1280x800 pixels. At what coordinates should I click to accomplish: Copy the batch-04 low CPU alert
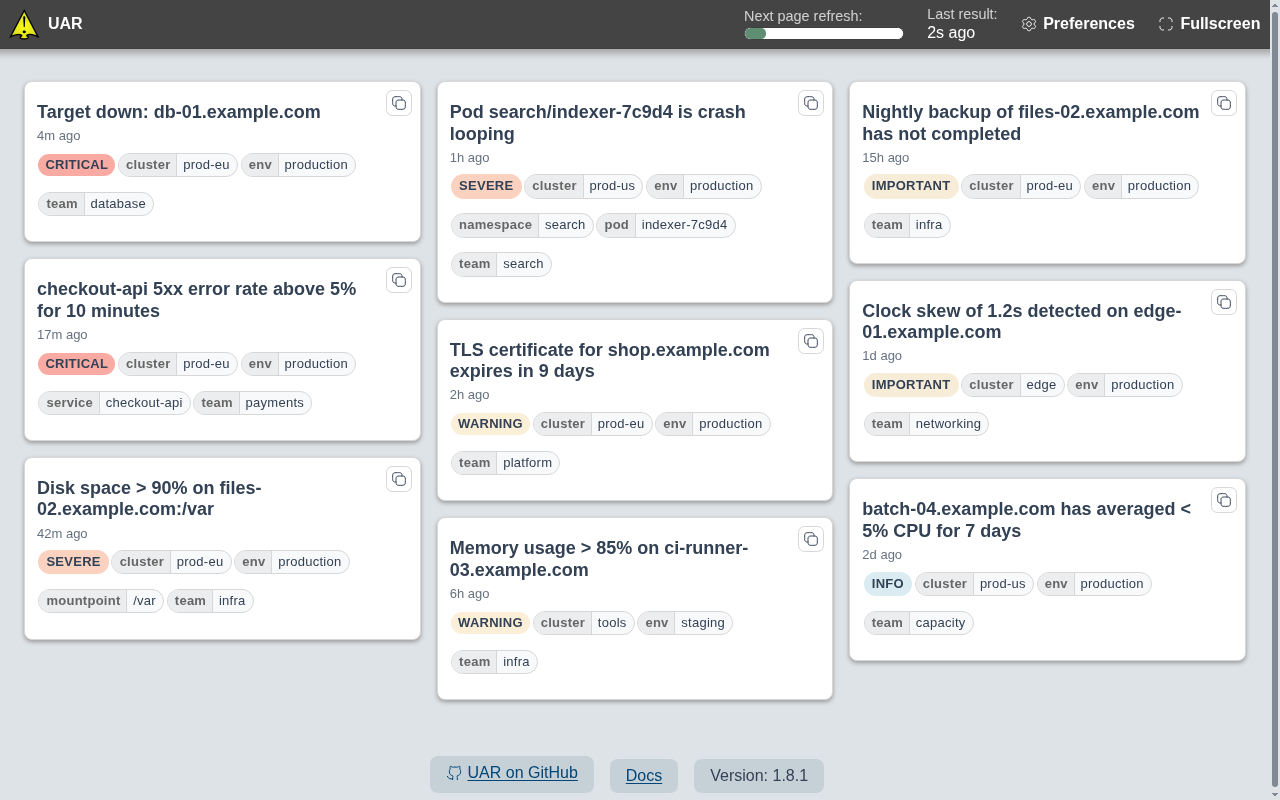pos(1224,500)
